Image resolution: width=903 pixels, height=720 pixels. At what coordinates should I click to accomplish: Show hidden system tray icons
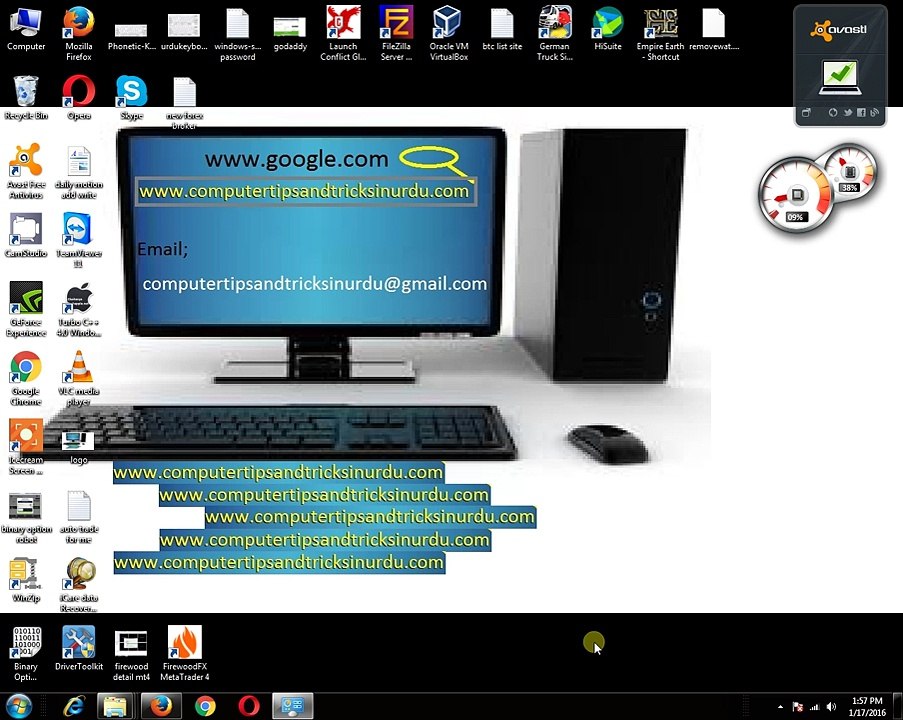coord(780,707)
